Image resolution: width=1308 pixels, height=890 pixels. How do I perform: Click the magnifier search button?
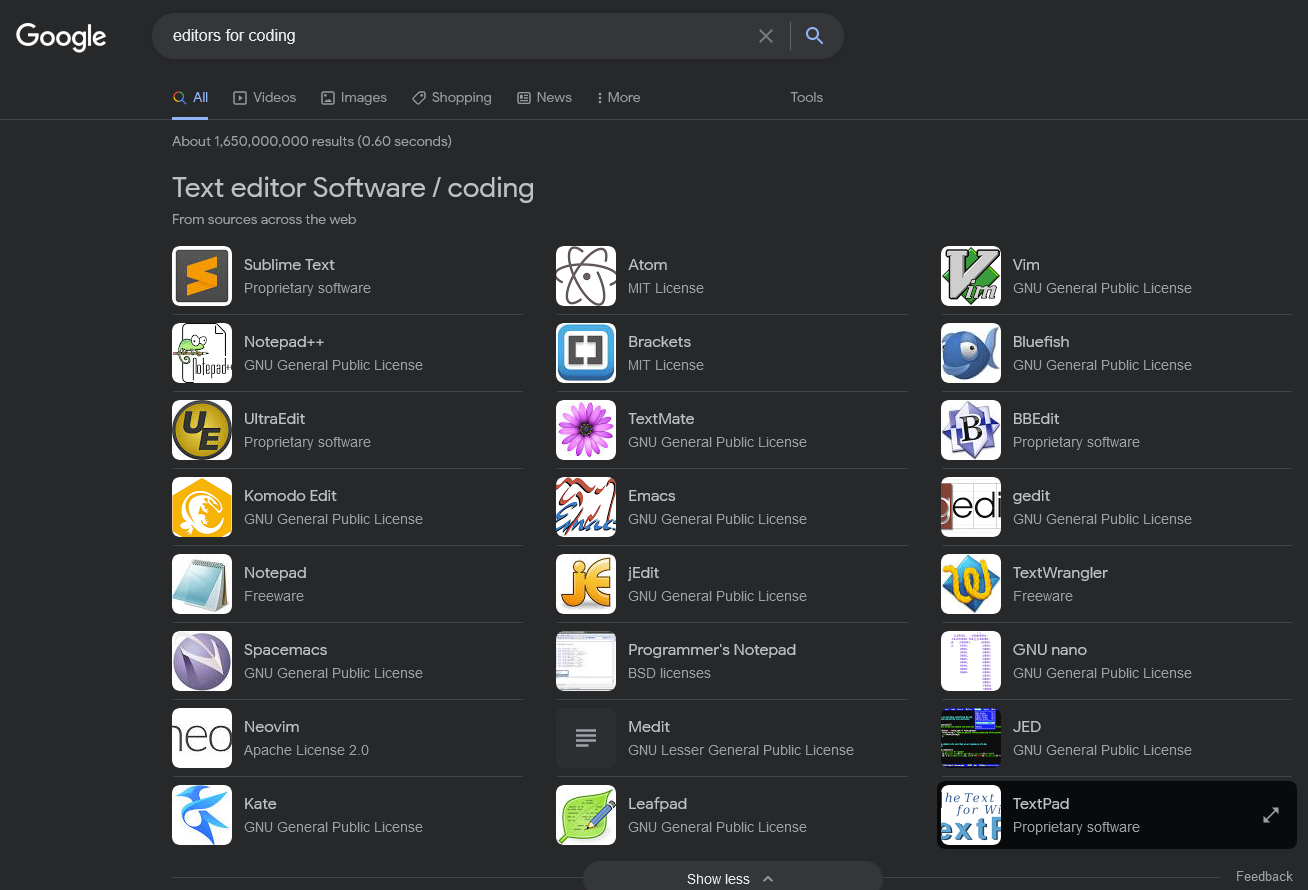pos(815,36)
